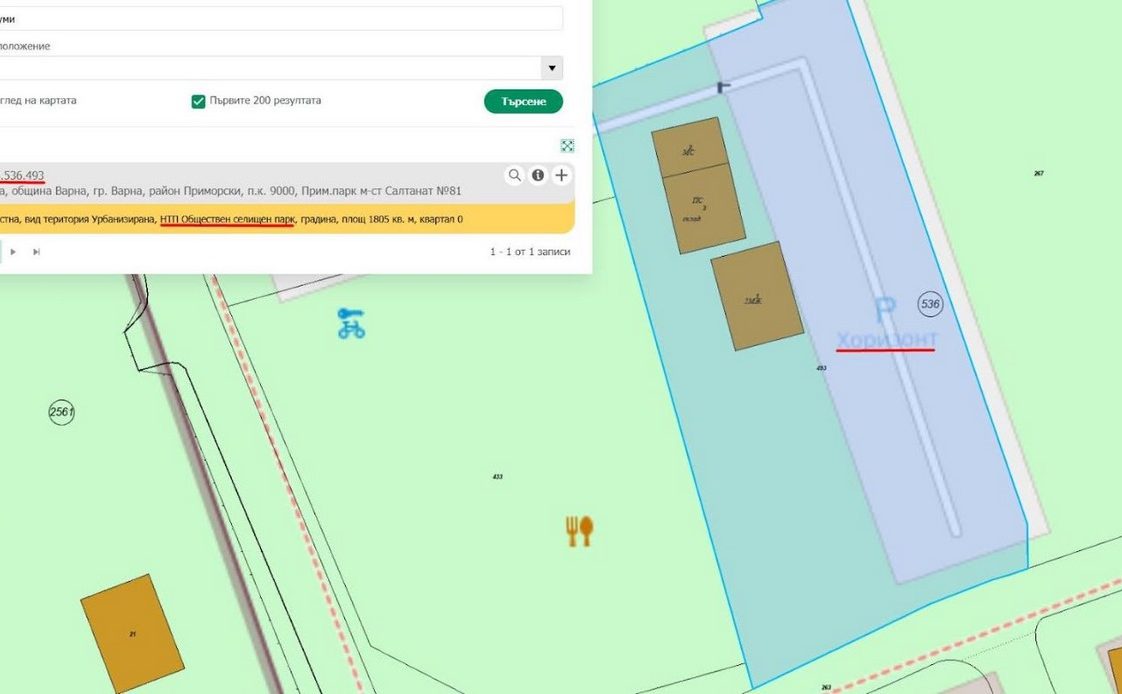
Task: Click the circled 536 label on the map
Action: coord(930,304)
